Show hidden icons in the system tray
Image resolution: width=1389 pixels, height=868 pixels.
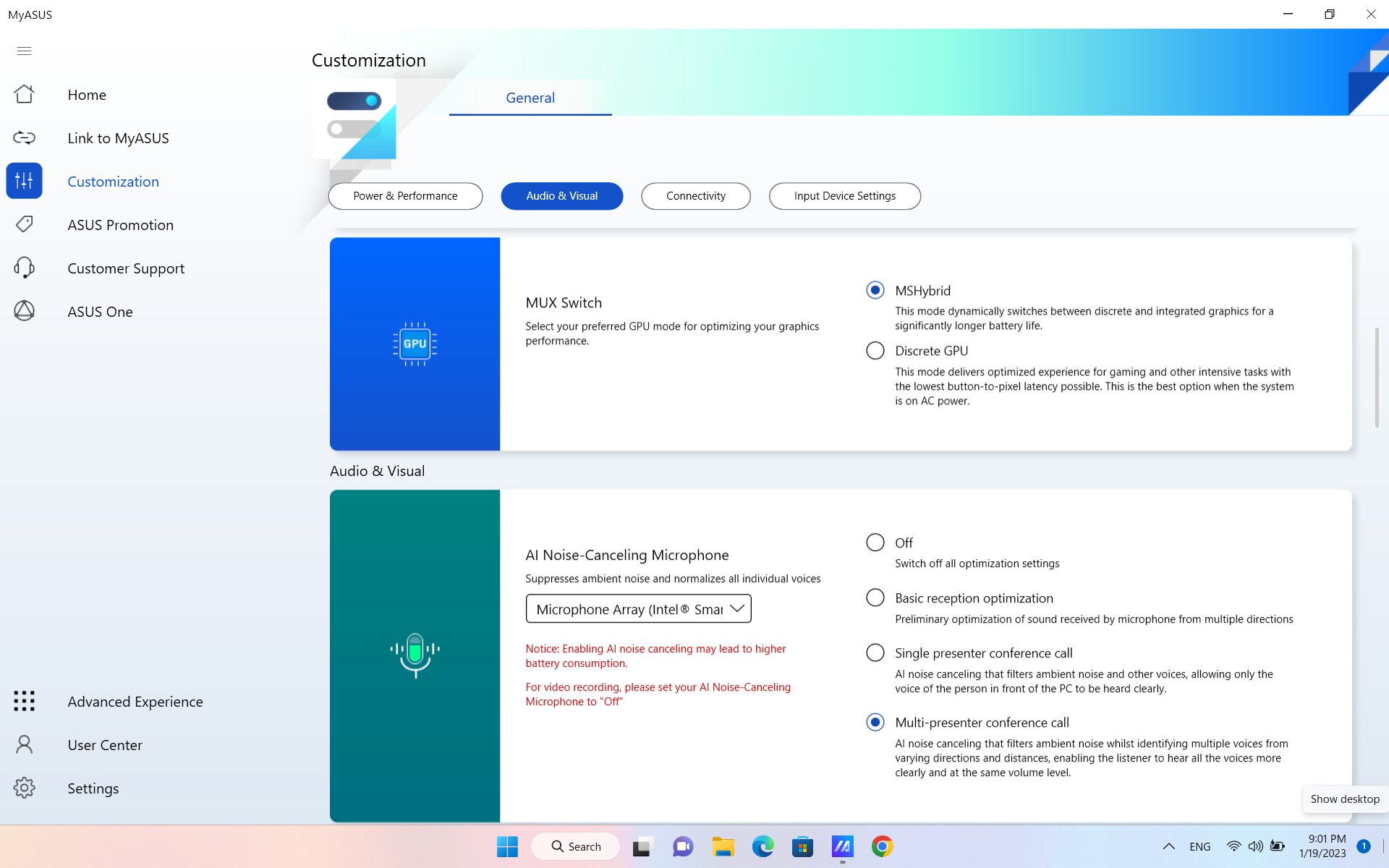point(1168,846)
